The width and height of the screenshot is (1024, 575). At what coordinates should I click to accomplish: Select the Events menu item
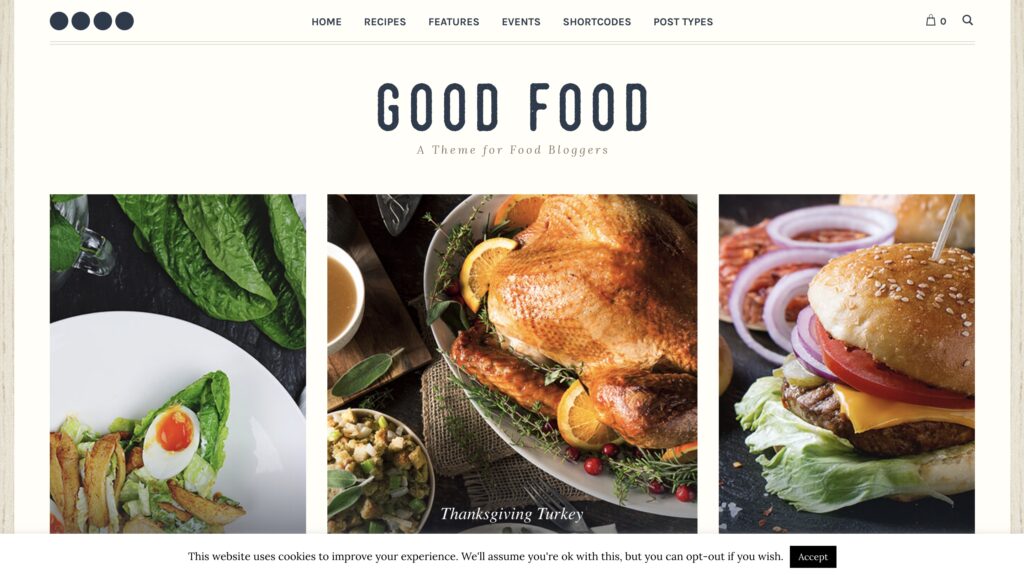[521, 22]
